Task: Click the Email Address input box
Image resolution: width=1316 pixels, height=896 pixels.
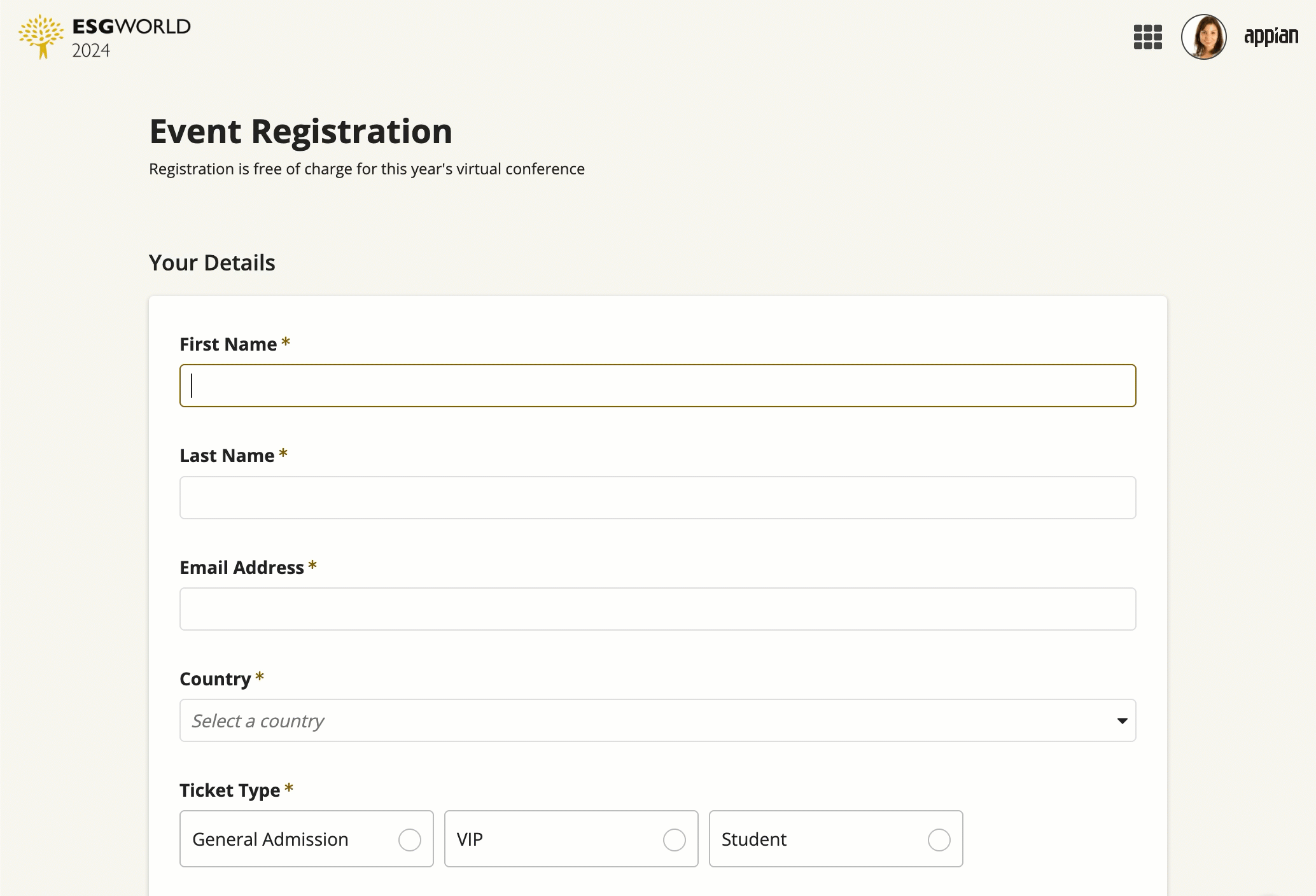Action: tap(657, 609)
